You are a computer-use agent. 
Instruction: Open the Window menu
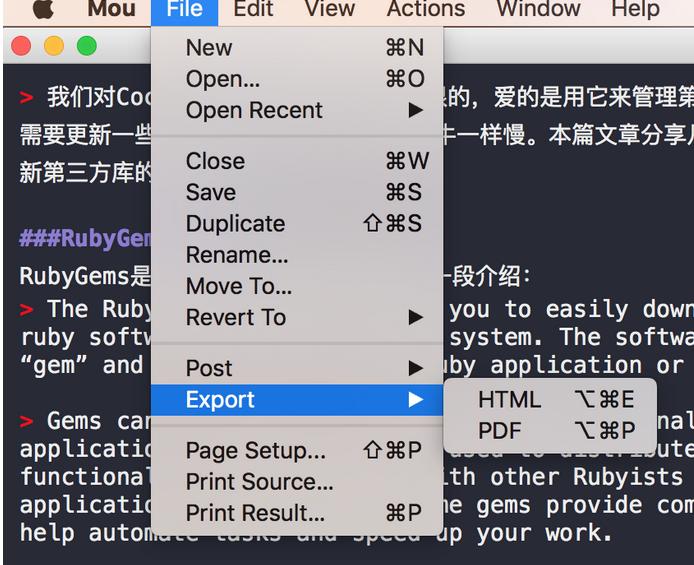click(538, 9)
